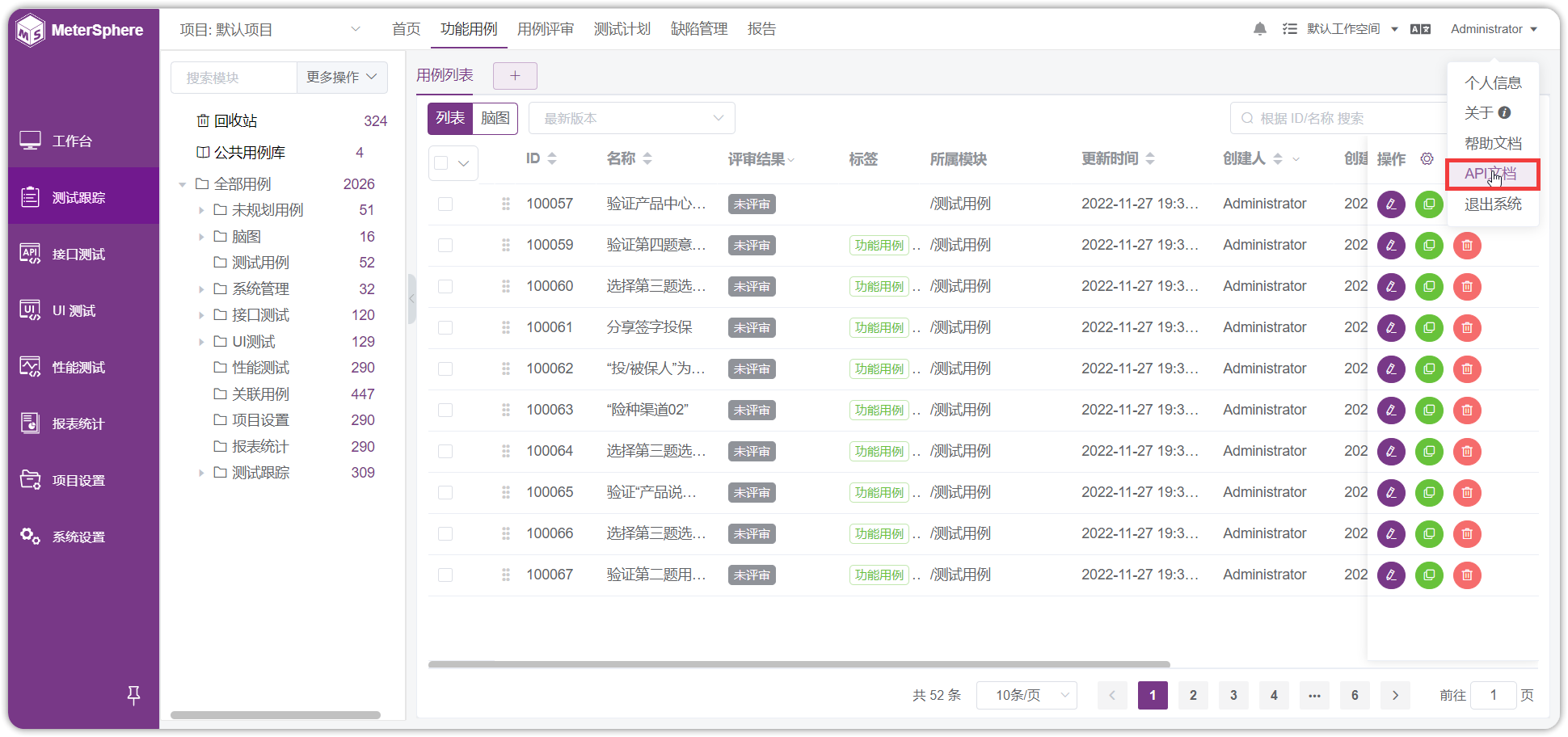Delete test case 100061
Viewport: 1568px width, 737px height.
click(1467, 328)
